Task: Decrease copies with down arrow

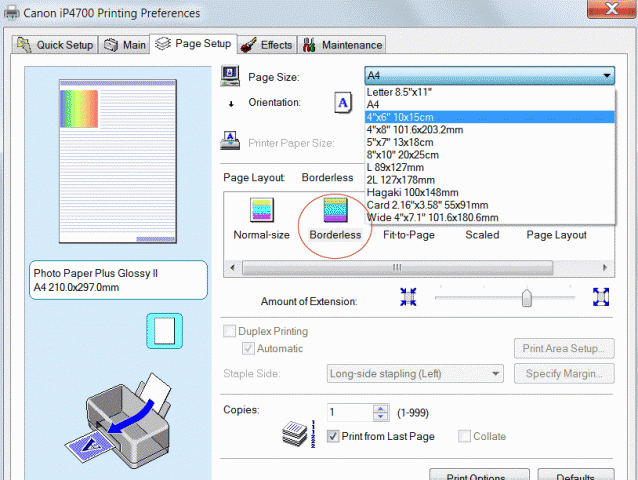Action: point(381,417)
